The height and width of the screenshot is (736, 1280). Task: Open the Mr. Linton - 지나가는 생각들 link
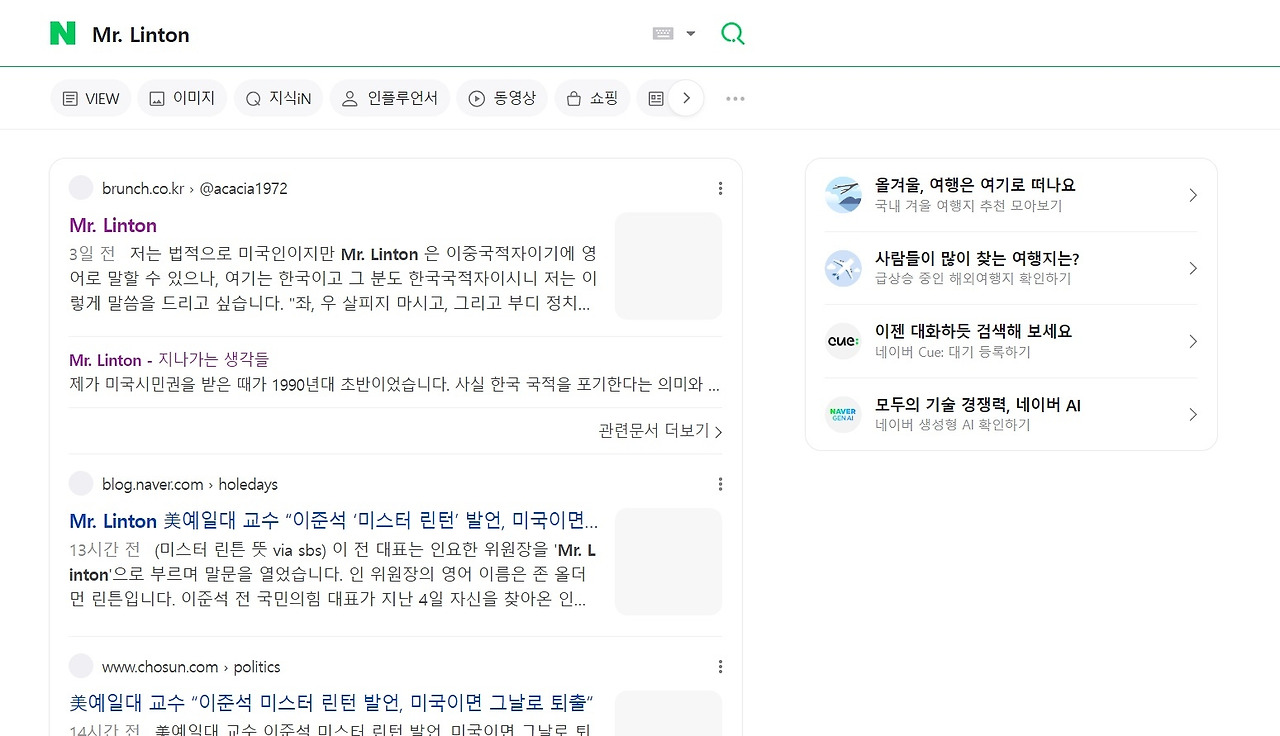coord(169,360)
